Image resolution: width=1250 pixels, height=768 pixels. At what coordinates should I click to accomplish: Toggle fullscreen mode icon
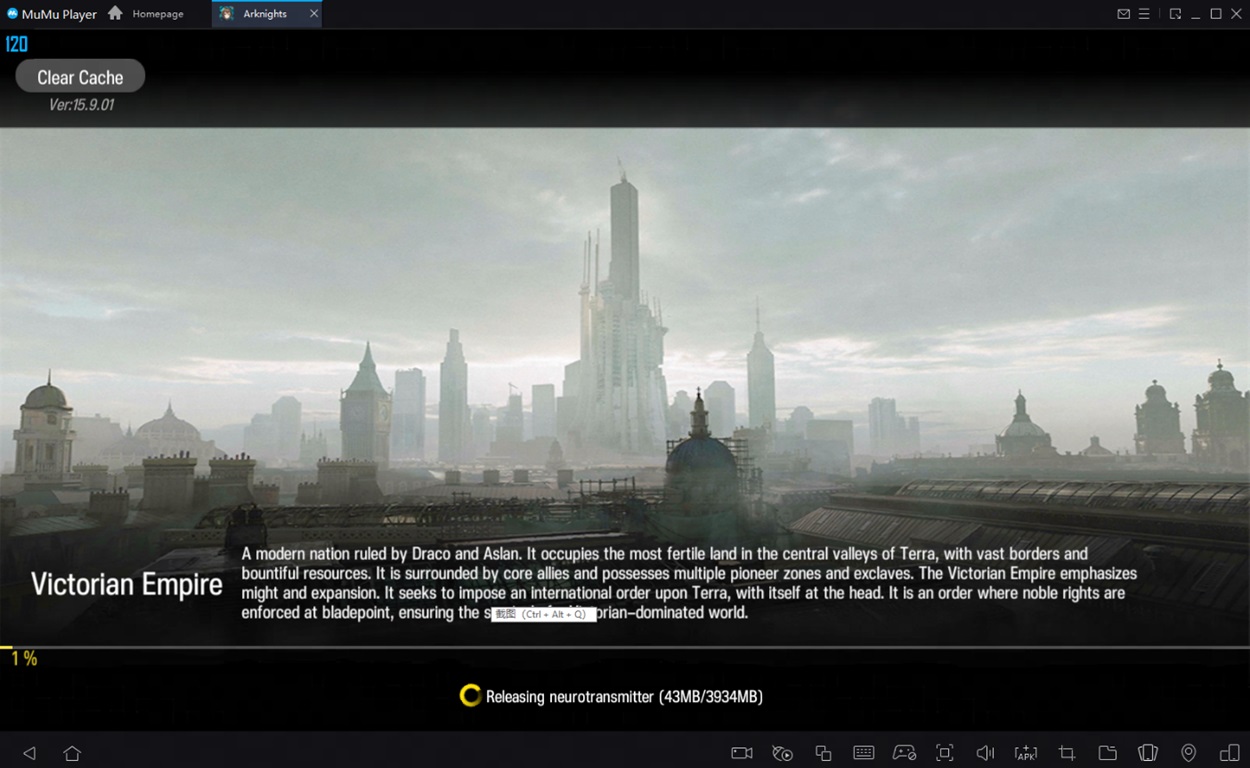click(945, 753)
